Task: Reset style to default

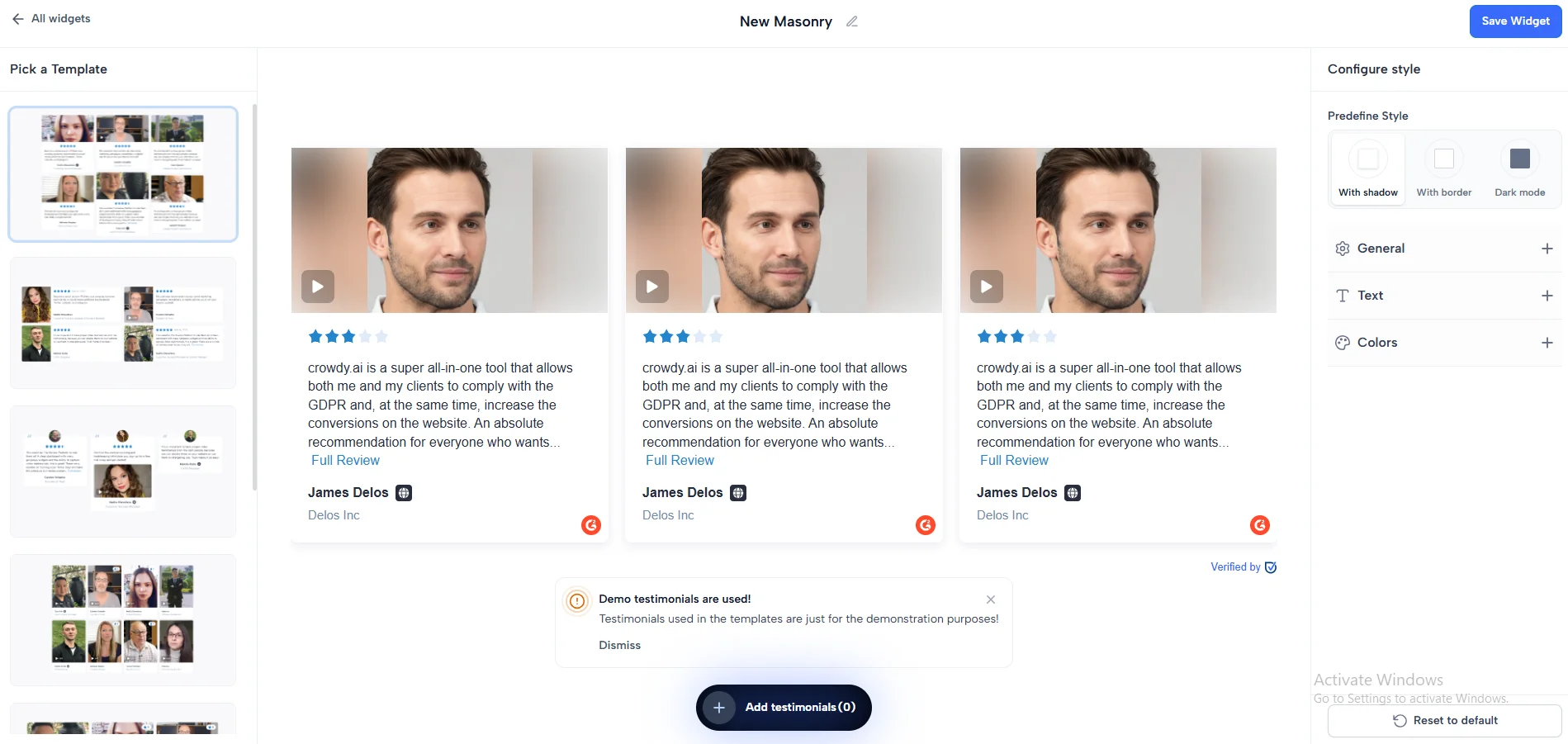Action: click(x=1444, y=720)
